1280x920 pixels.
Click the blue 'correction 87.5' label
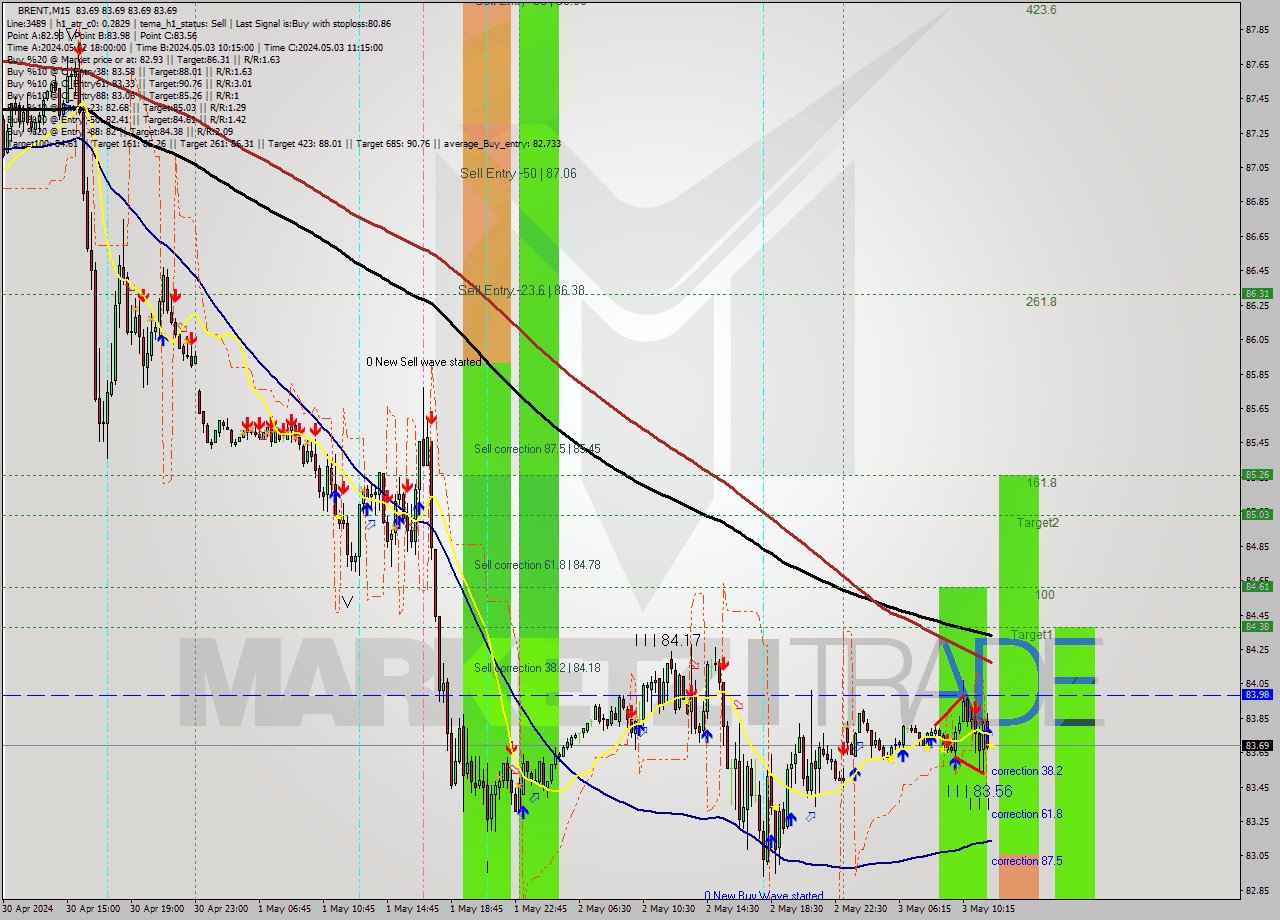click(1027, 861)
